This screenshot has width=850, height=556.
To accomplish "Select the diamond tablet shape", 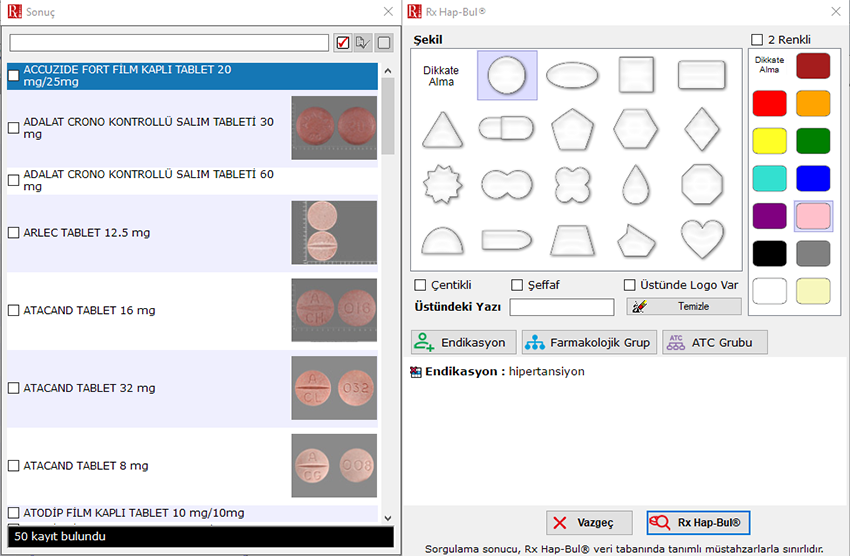I will (702, 129).
